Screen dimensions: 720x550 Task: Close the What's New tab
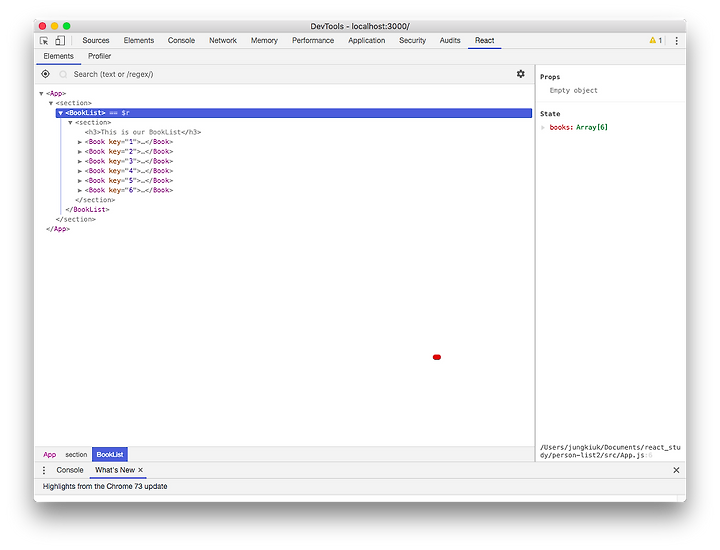[x=141, y=470]
